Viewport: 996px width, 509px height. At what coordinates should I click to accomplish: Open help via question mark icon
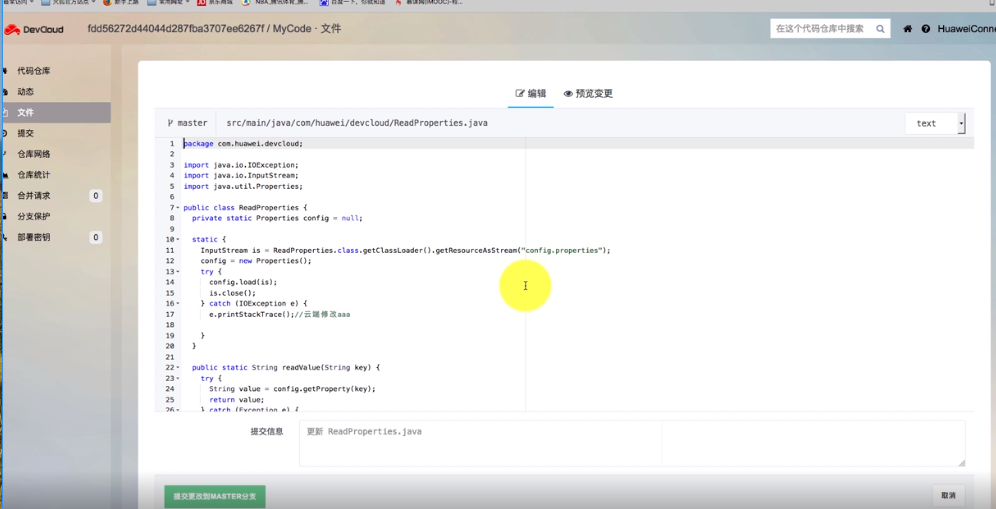925,29
